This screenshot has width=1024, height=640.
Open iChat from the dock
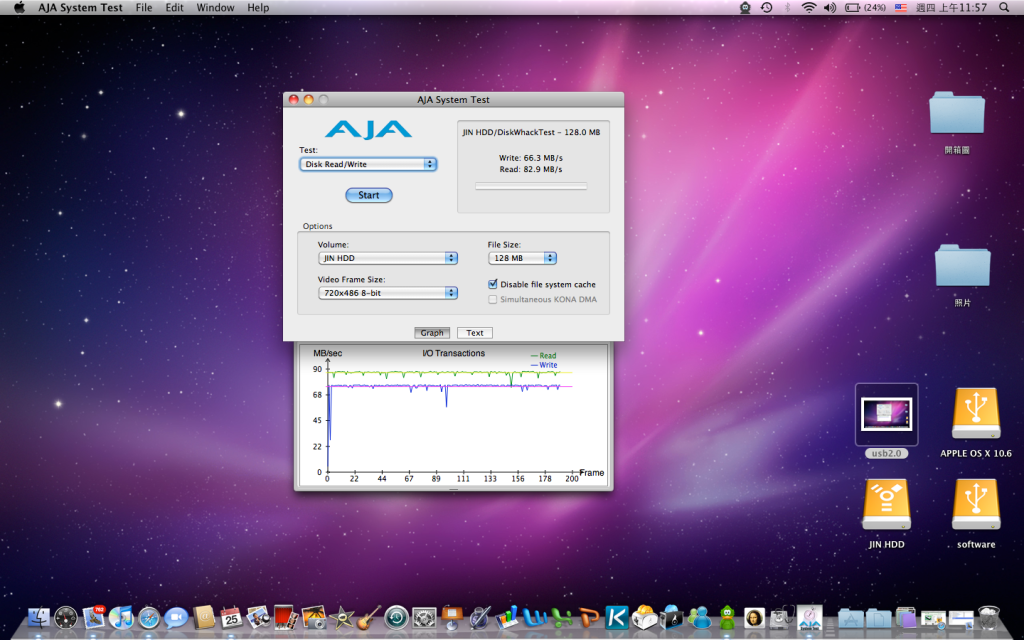click(176, 617)
